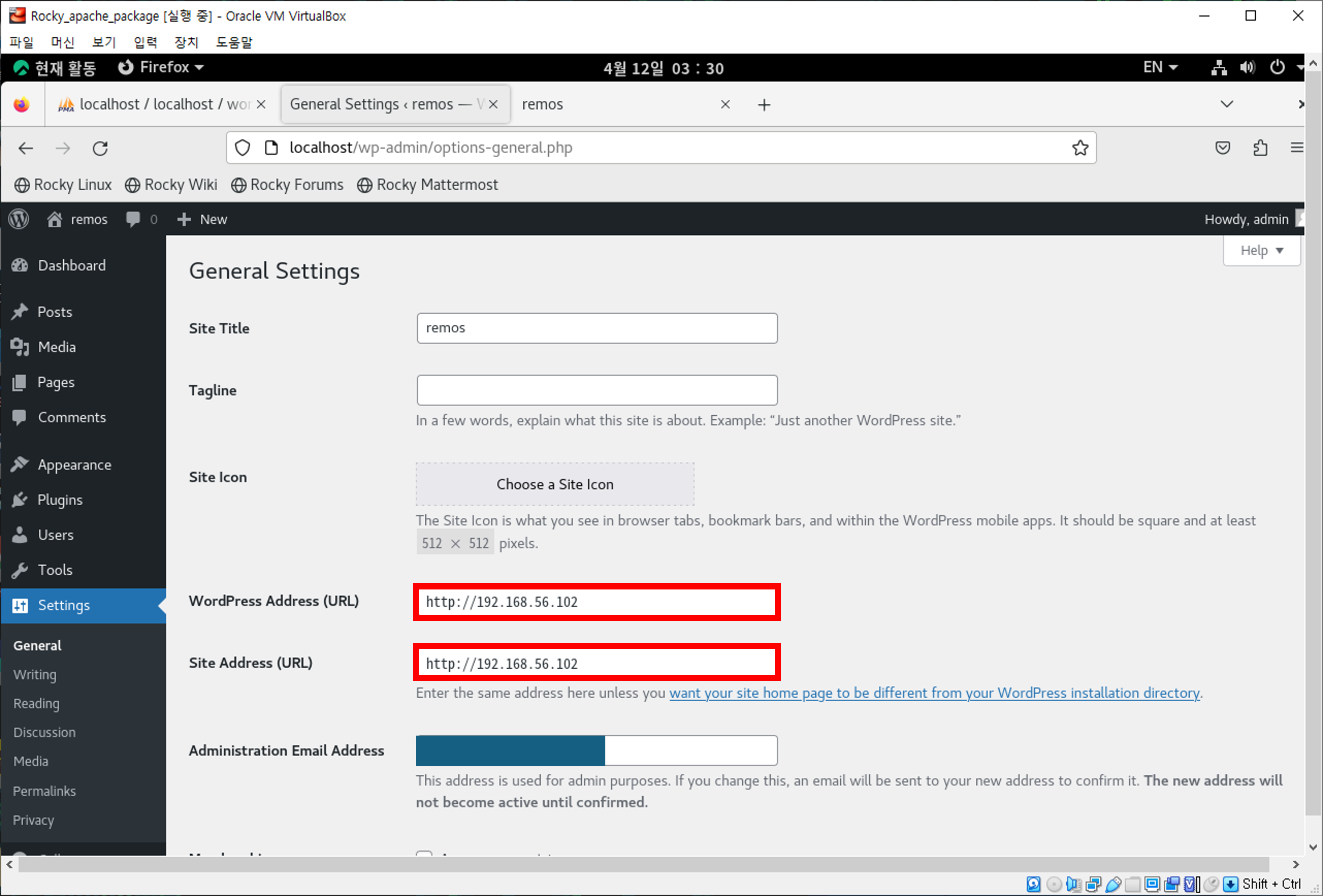Expand the Help dropdown panel
The height and width of the screenshot is (896, 1323).
click(1261, 250)
